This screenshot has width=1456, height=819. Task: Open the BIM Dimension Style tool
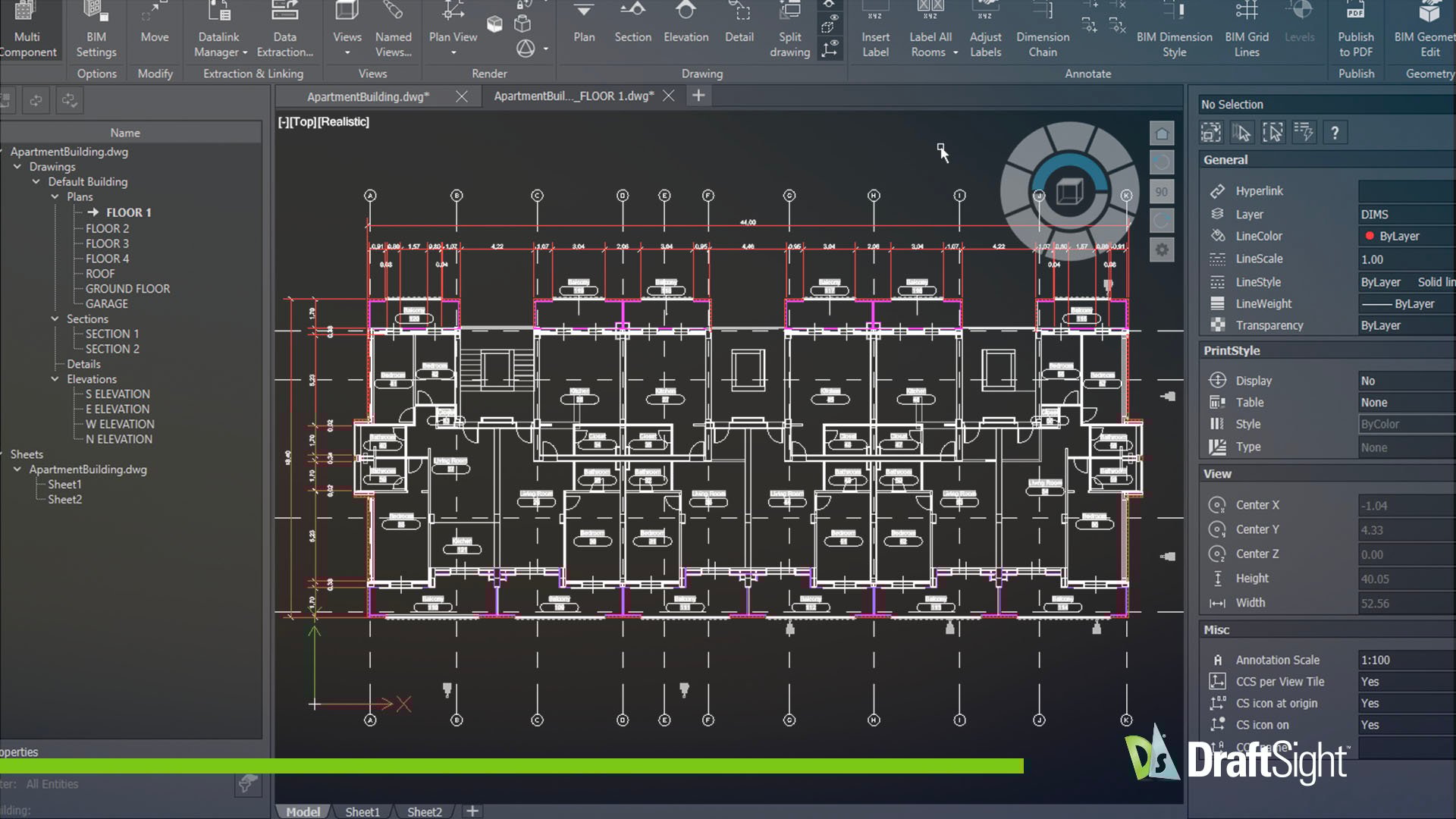(x=1174, y=30)
